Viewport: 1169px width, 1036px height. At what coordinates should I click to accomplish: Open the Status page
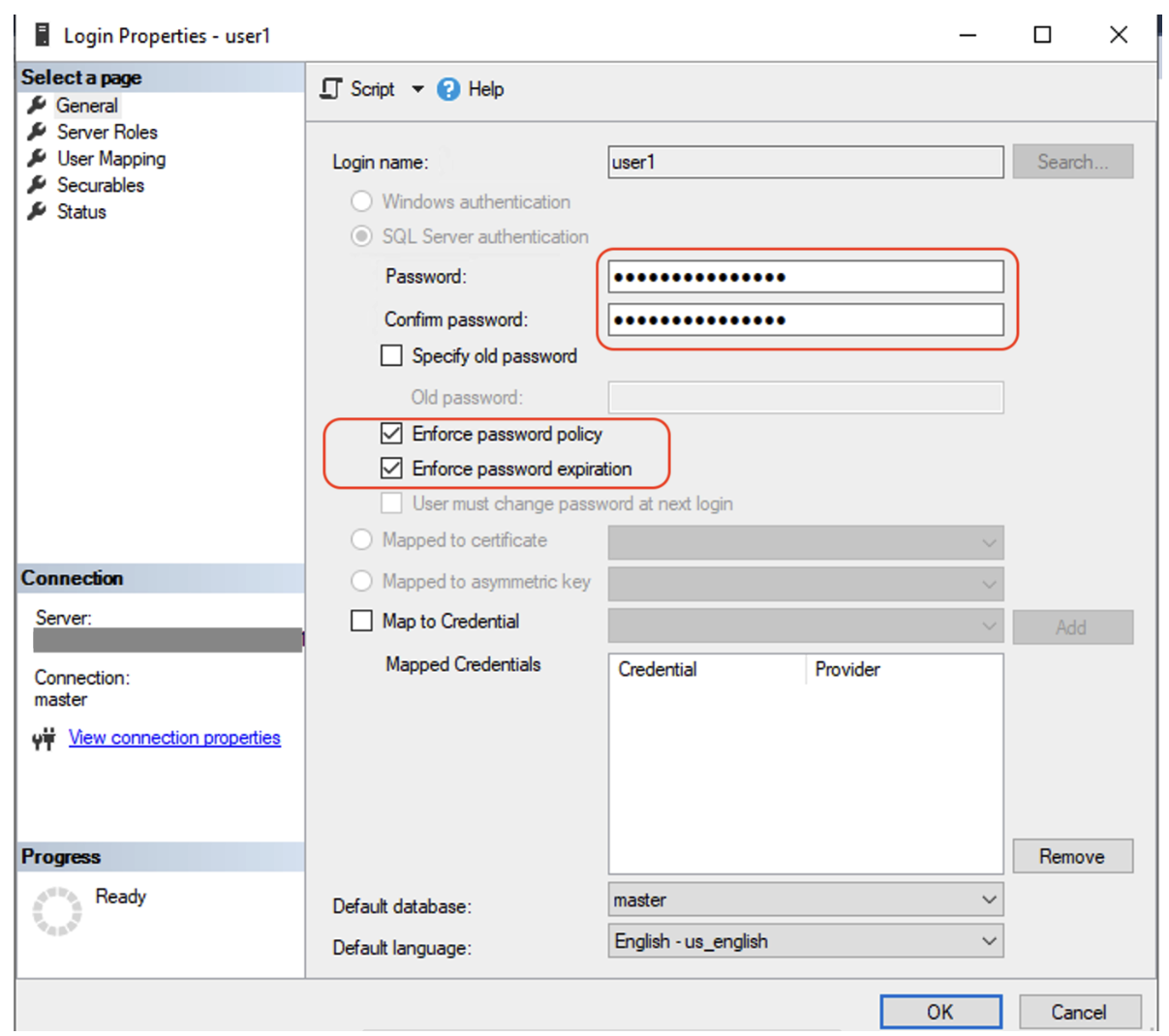coord(81,211)
